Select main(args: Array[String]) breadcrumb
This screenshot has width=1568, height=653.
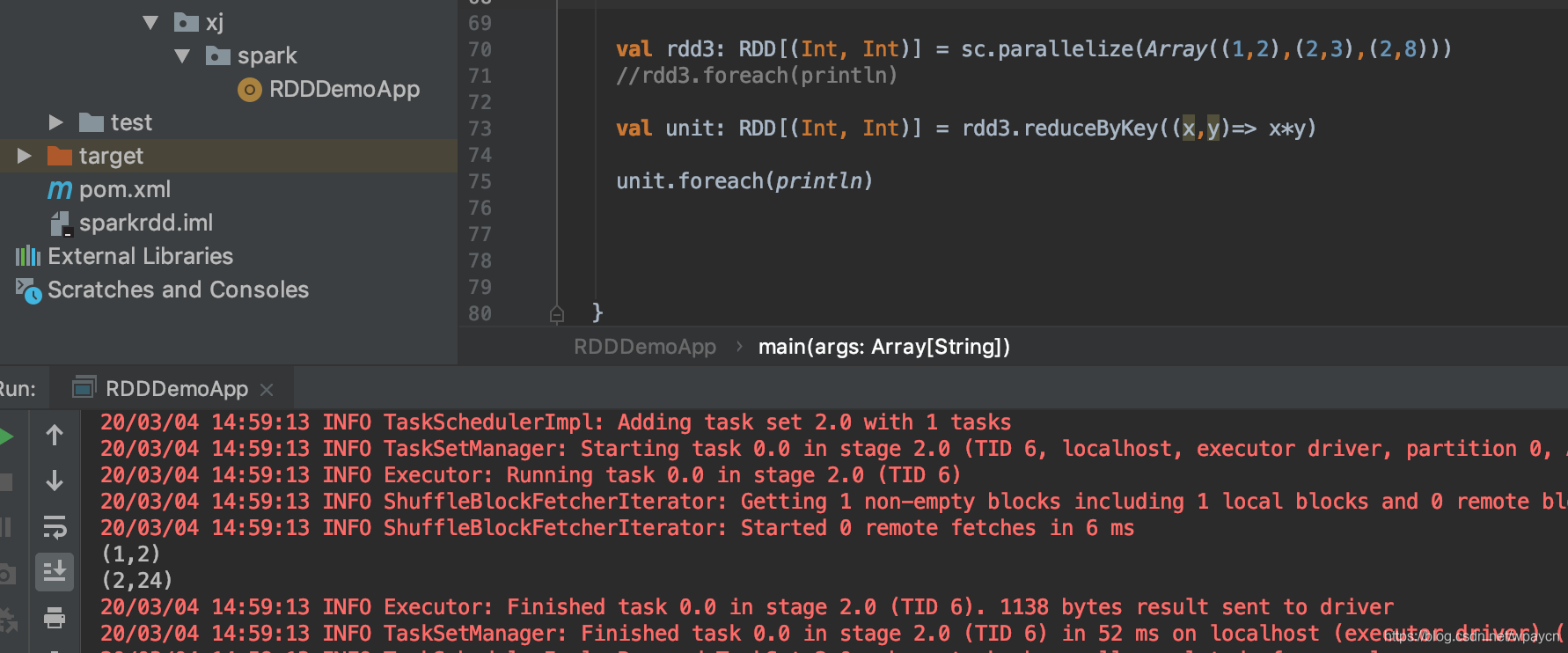[x=883, y=347]
